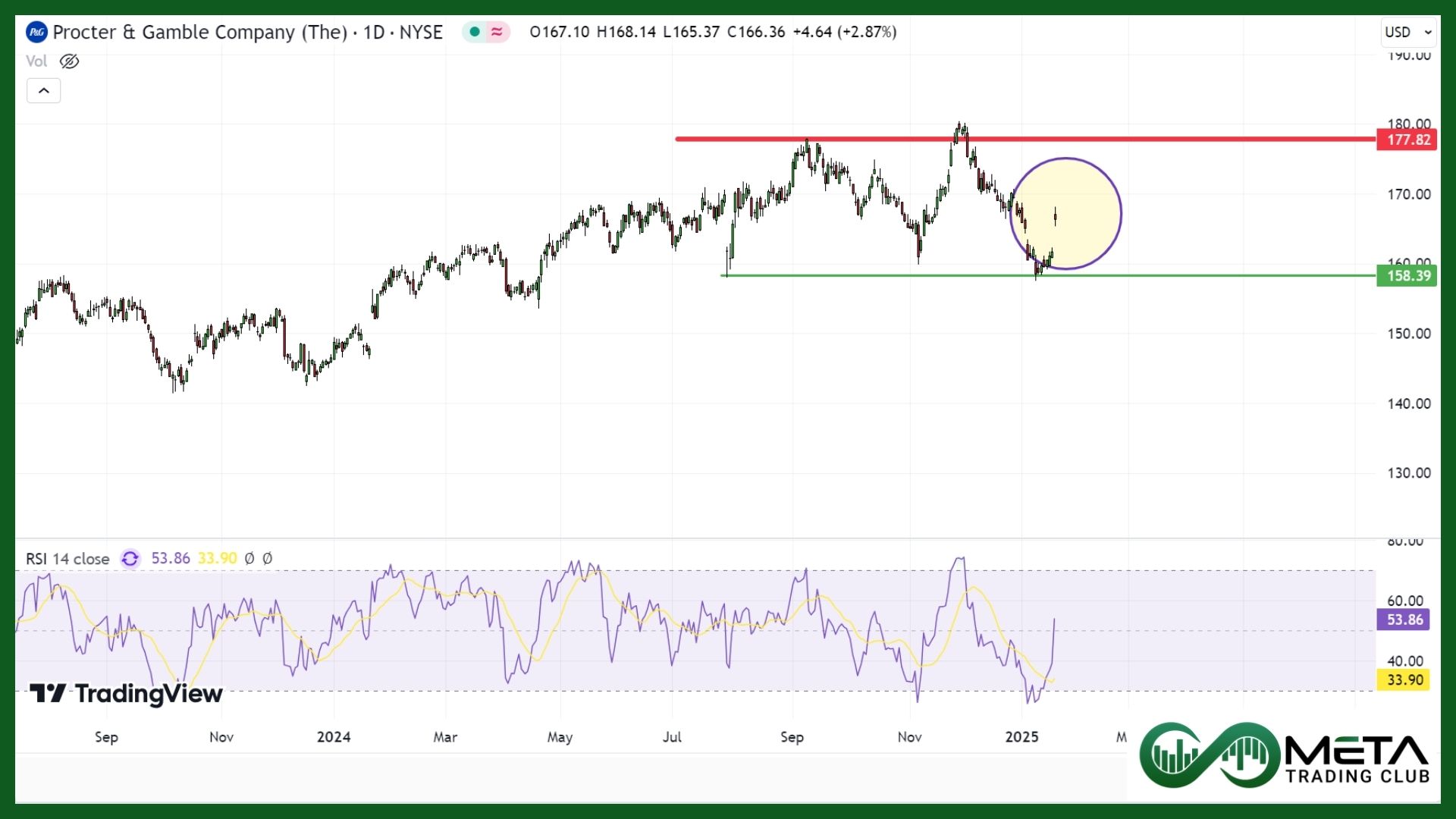Click the pink approximate-data indicator icon
The image size is (1456, 819).
pos(497,32)
